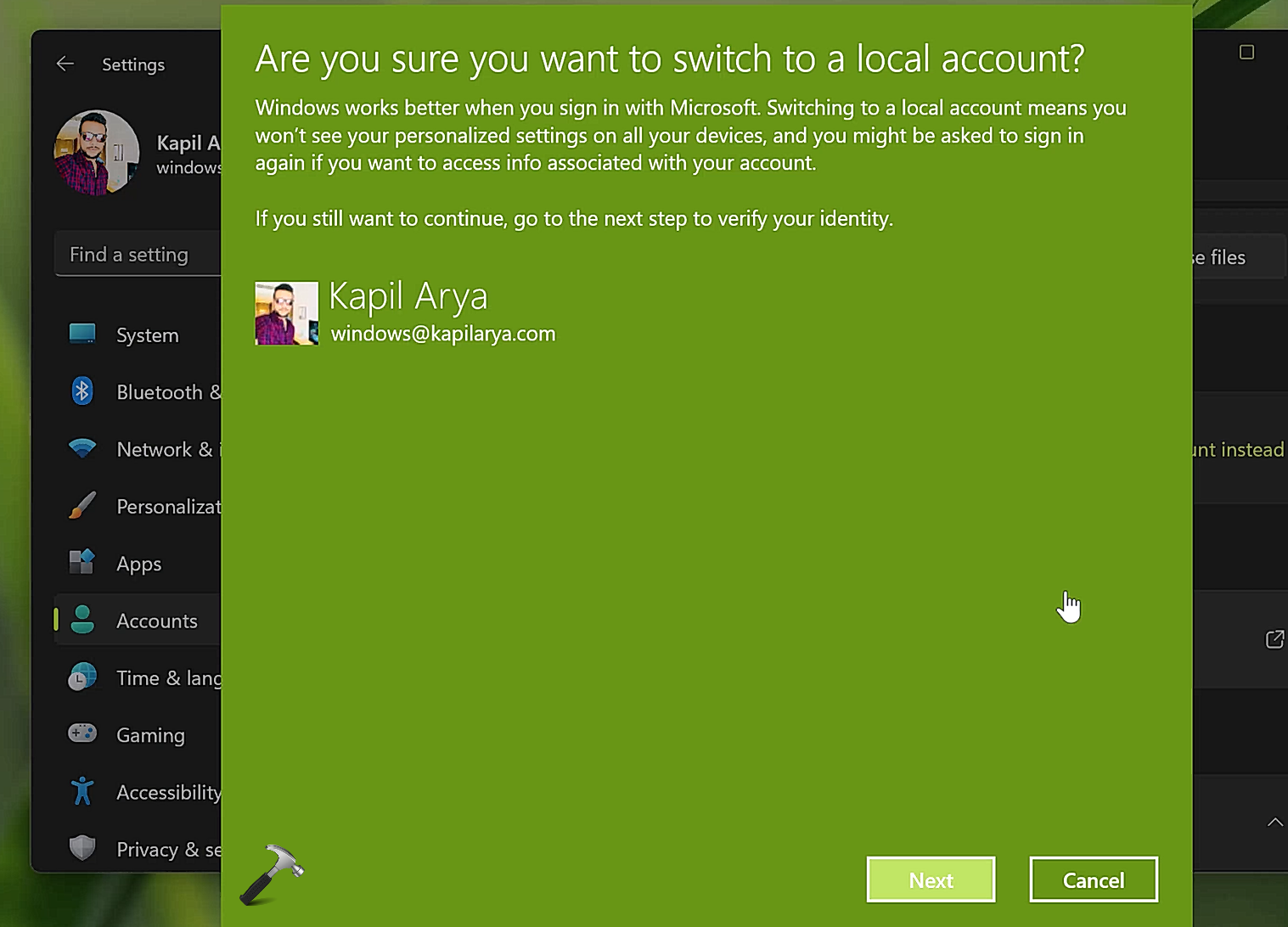
Task: Open the Gaming controller icon
Action: pyautogui.click(x=82, y=733)
